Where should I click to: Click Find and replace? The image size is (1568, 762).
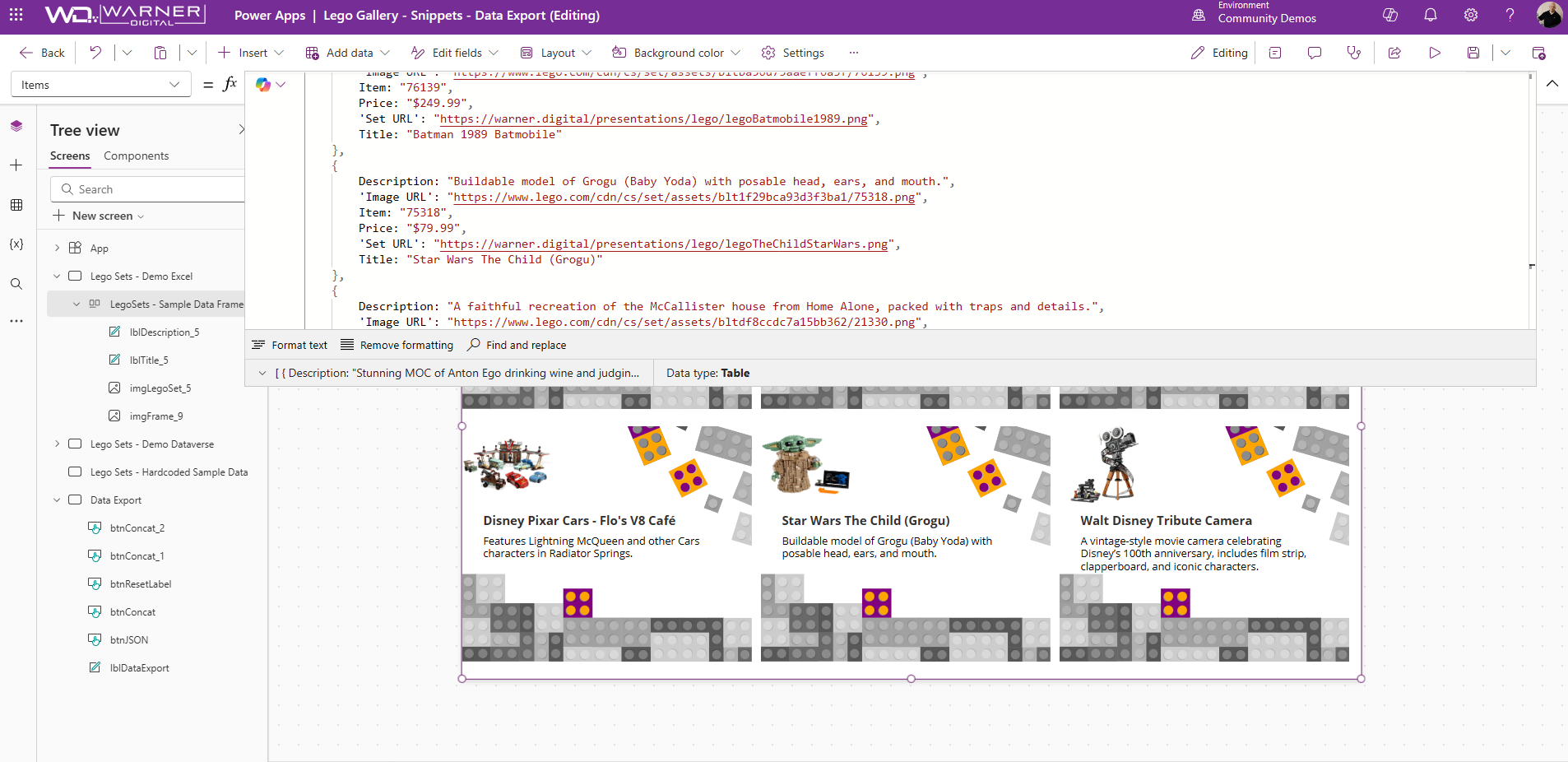517,345
